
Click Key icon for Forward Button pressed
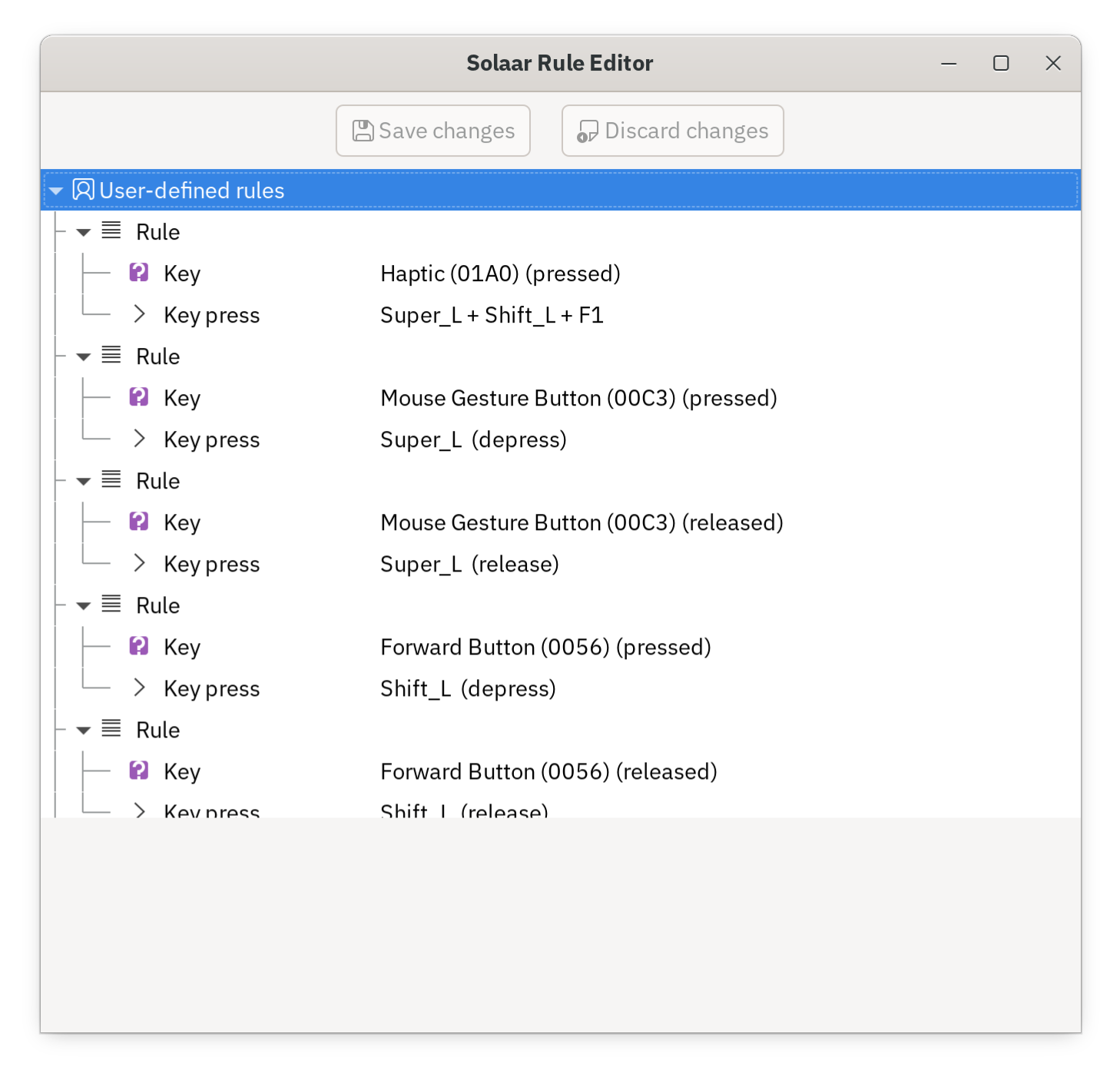139,646
